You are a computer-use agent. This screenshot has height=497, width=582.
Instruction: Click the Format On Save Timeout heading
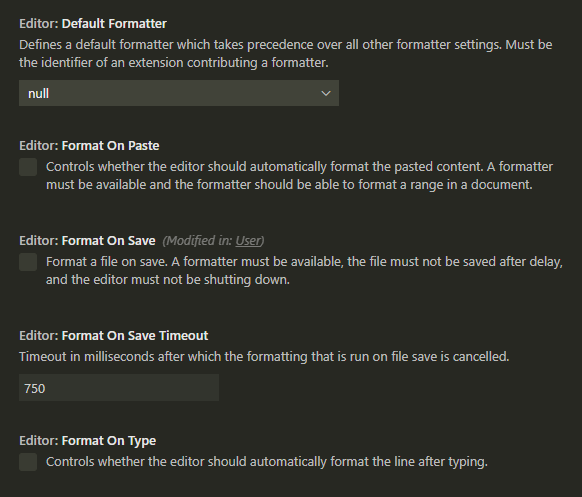point(114,336)
